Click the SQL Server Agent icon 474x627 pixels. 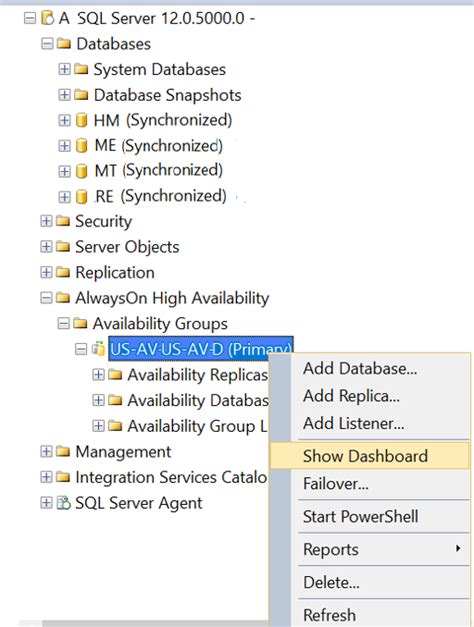(x=63, y=503)
